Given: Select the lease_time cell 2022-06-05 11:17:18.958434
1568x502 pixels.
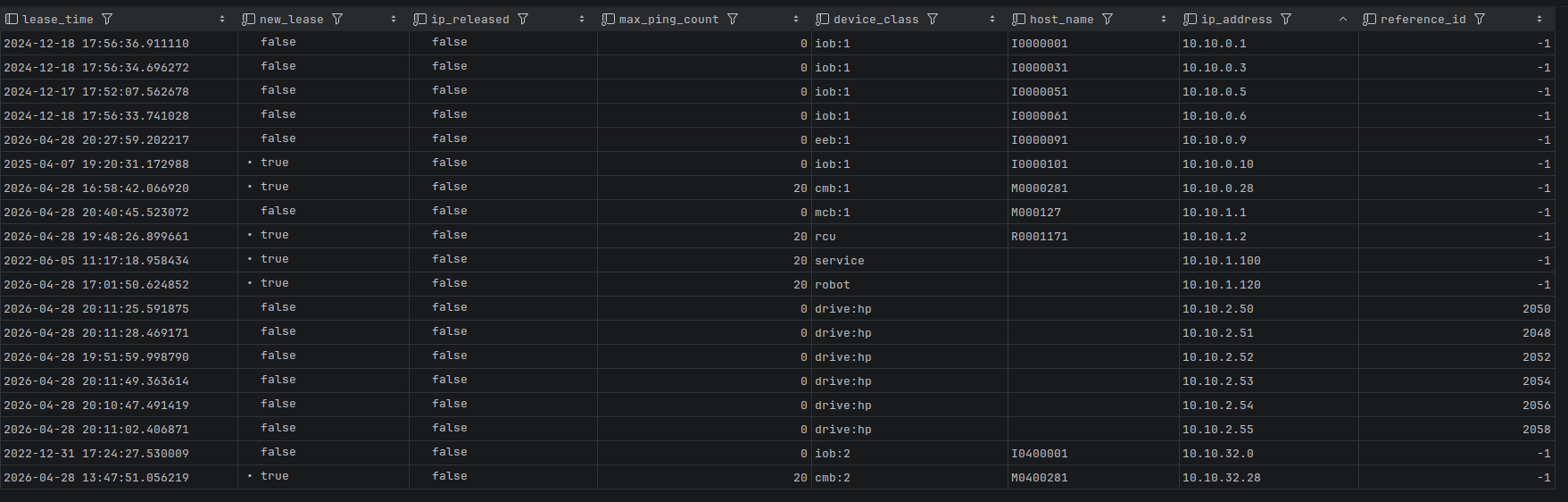Looking at the screenshot, I should pyautogui.click(x=96, y=261).
